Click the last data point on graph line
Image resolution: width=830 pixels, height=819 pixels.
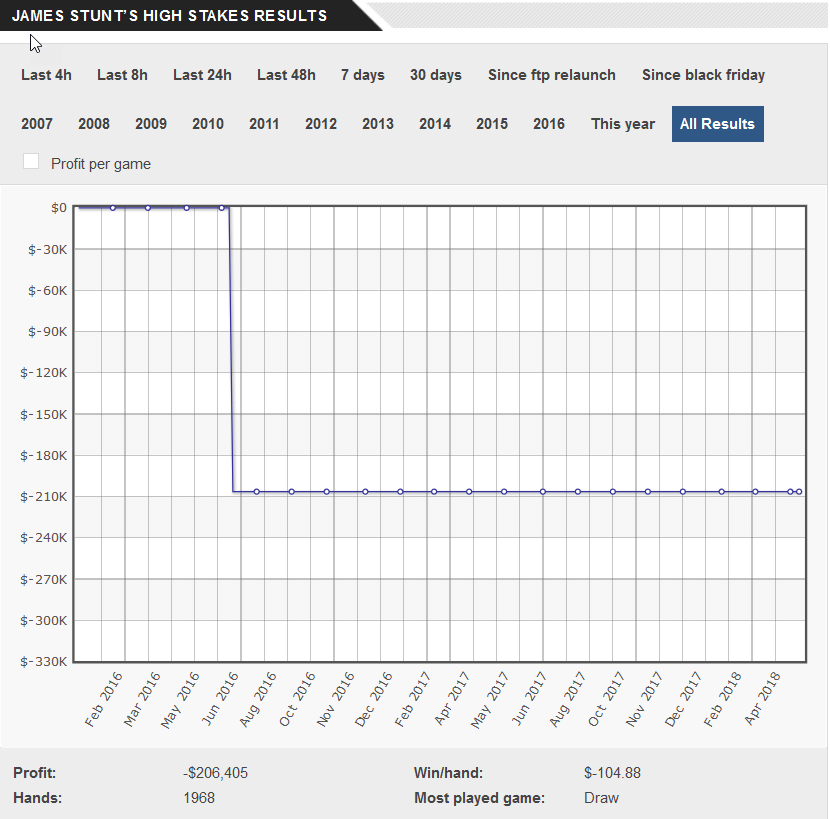coord(799,492)
